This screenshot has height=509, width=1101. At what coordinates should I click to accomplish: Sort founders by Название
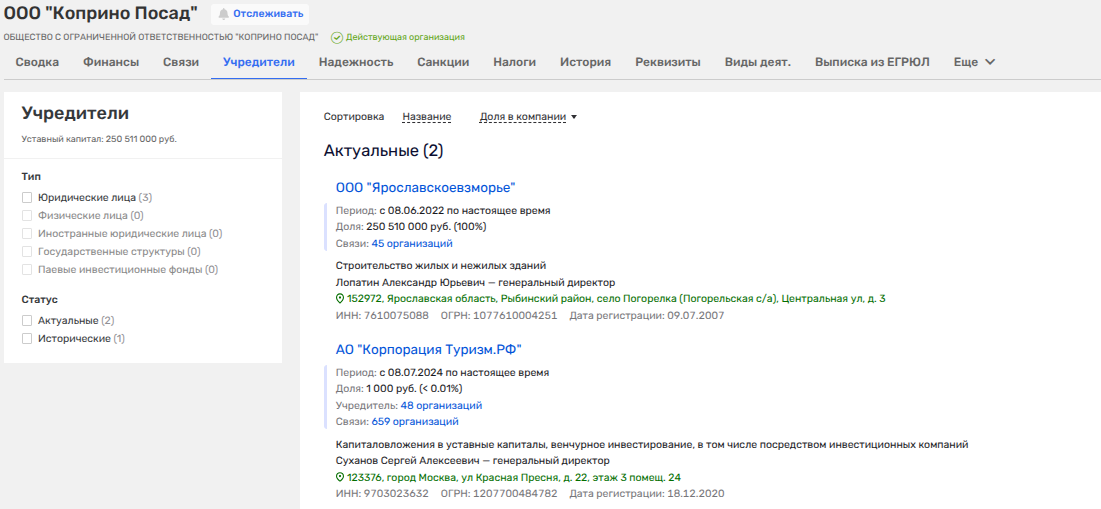[x=426, y=117]
